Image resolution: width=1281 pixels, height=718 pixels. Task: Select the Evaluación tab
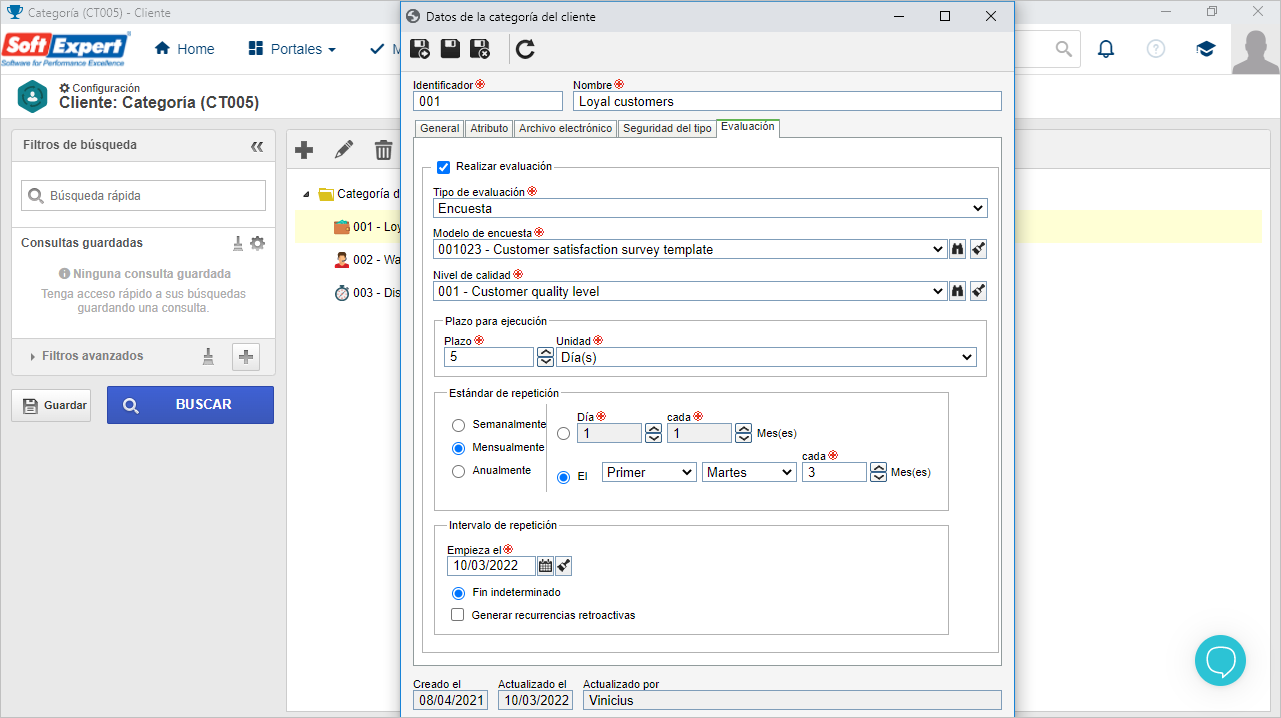[747, 127]
